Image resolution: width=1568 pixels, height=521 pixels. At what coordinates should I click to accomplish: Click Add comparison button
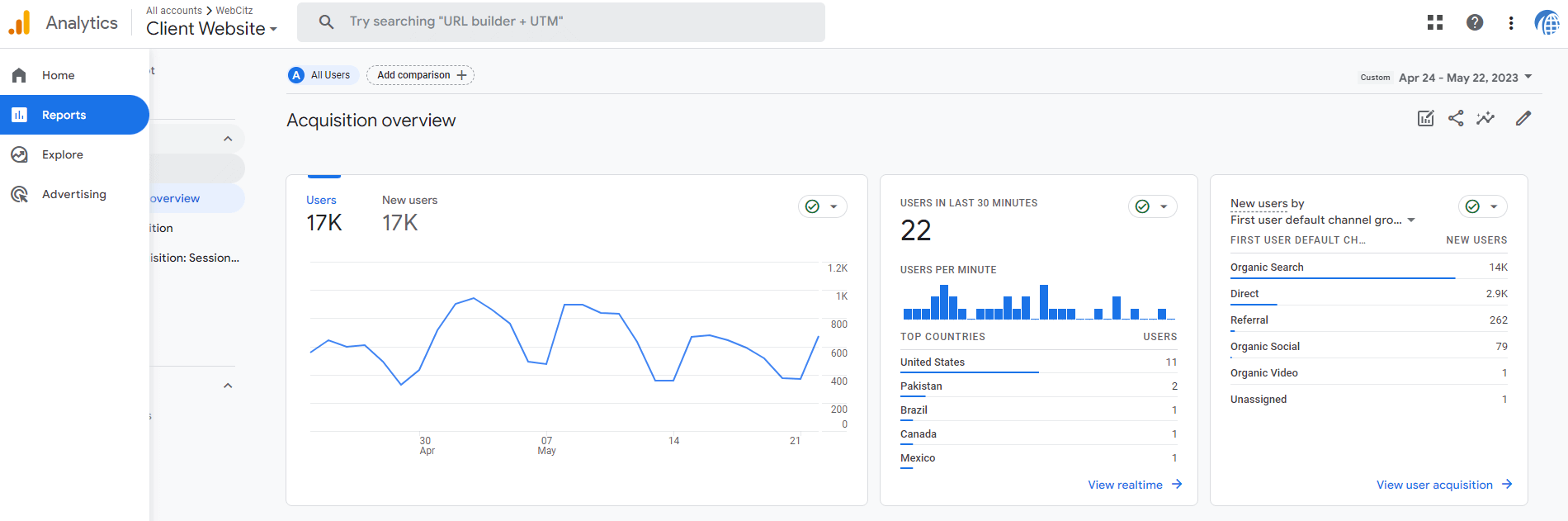[x=420, y=75]
